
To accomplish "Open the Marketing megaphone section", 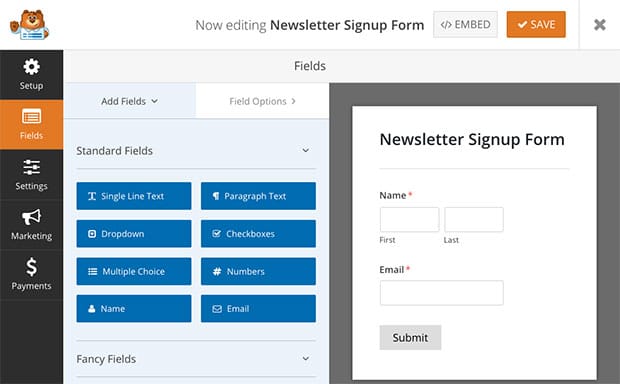I will point(31,225).
